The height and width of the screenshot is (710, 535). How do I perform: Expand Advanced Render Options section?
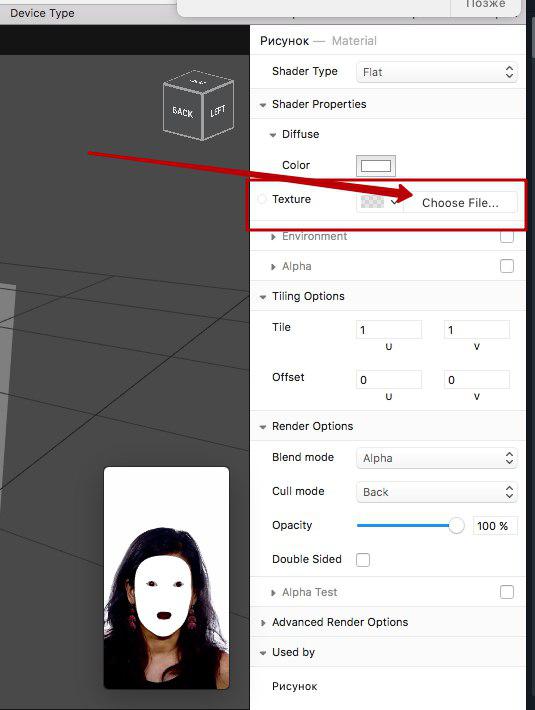tap(263, 623)
